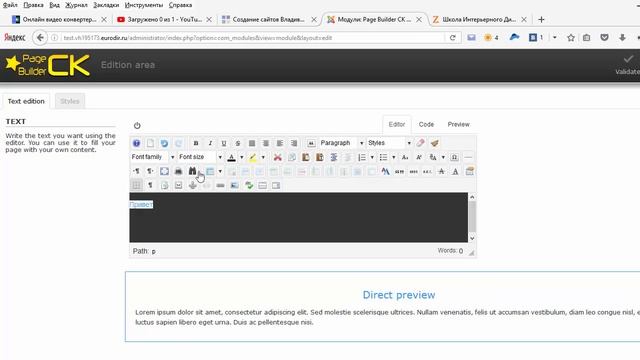
Task: Click the insert table icon
Action: click(210, 171)
